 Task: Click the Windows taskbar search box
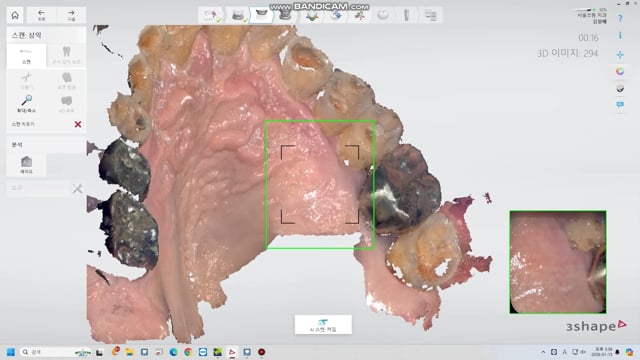pyautogui.click(x=56, y=352)
